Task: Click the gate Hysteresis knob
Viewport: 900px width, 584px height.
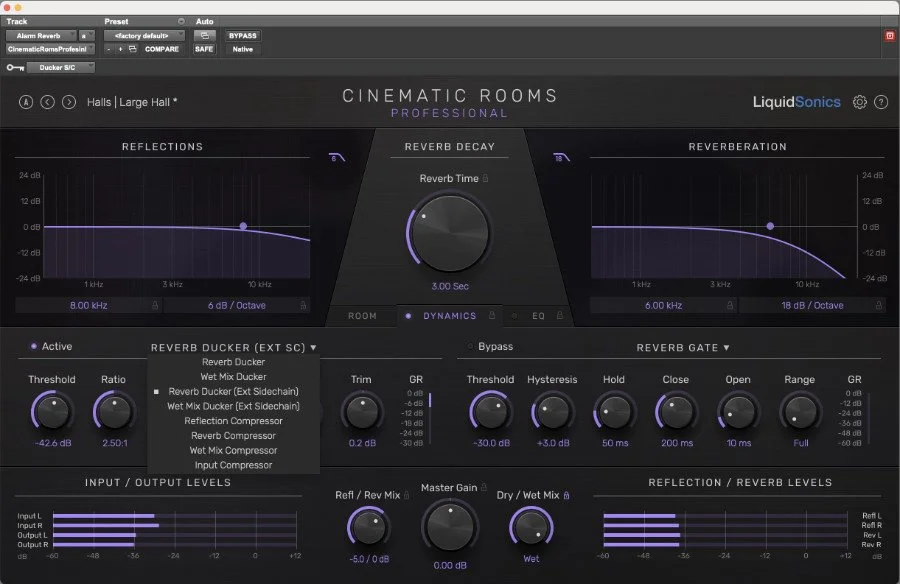Action: tap(553, 411)
